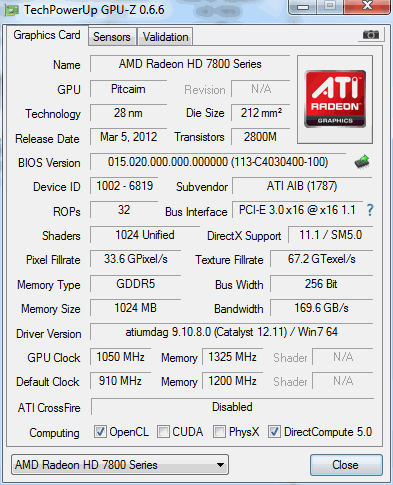Switch to the Validation tab
Image resolution: width=393 pixels, height=485 pixels.
coord(165,37)
